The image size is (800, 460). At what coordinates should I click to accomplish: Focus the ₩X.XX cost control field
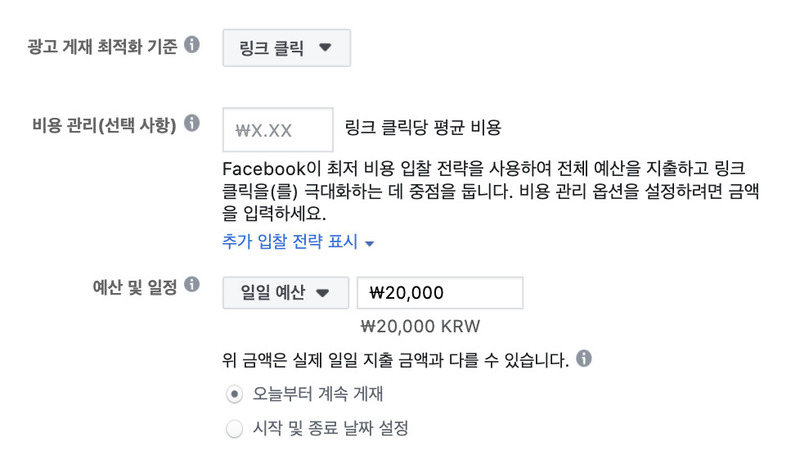pos(278,130)
